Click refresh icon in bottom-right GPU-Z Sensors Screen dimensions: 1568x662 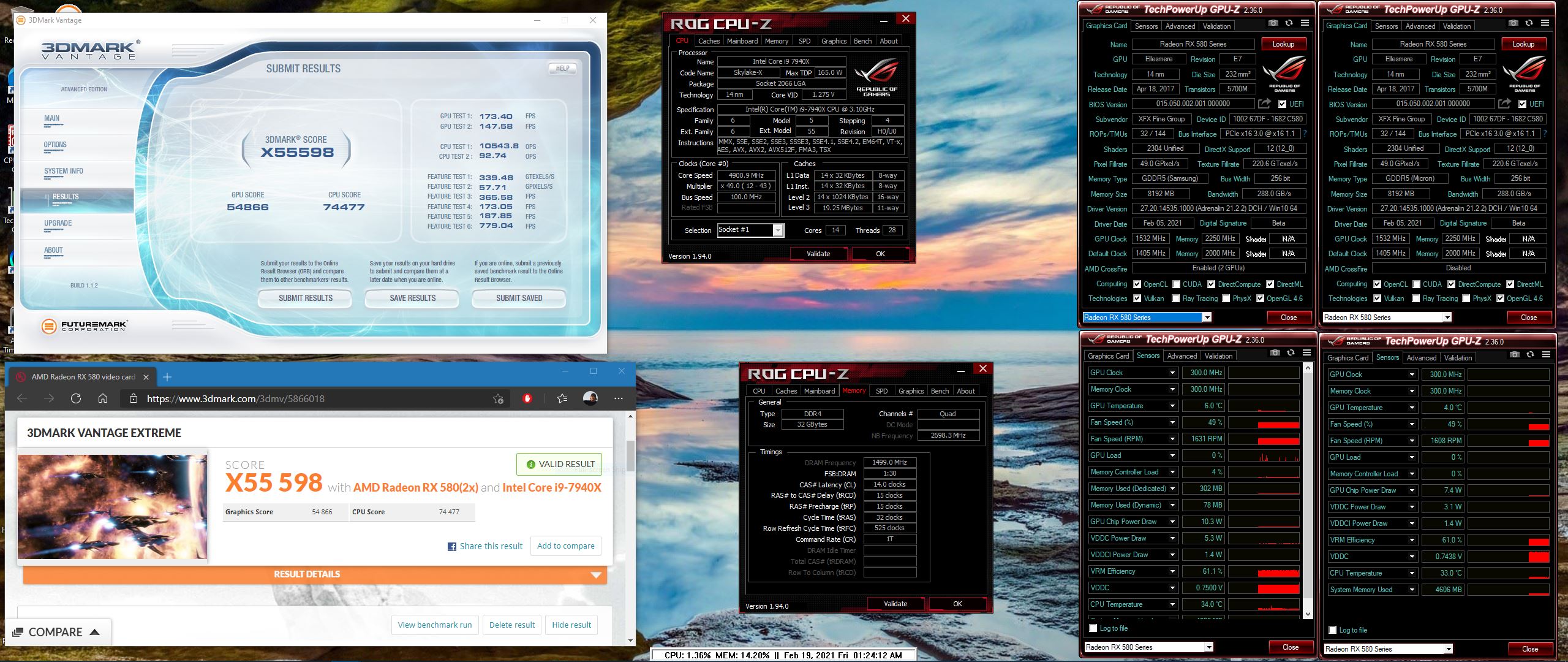click(x=1530, y=355)
